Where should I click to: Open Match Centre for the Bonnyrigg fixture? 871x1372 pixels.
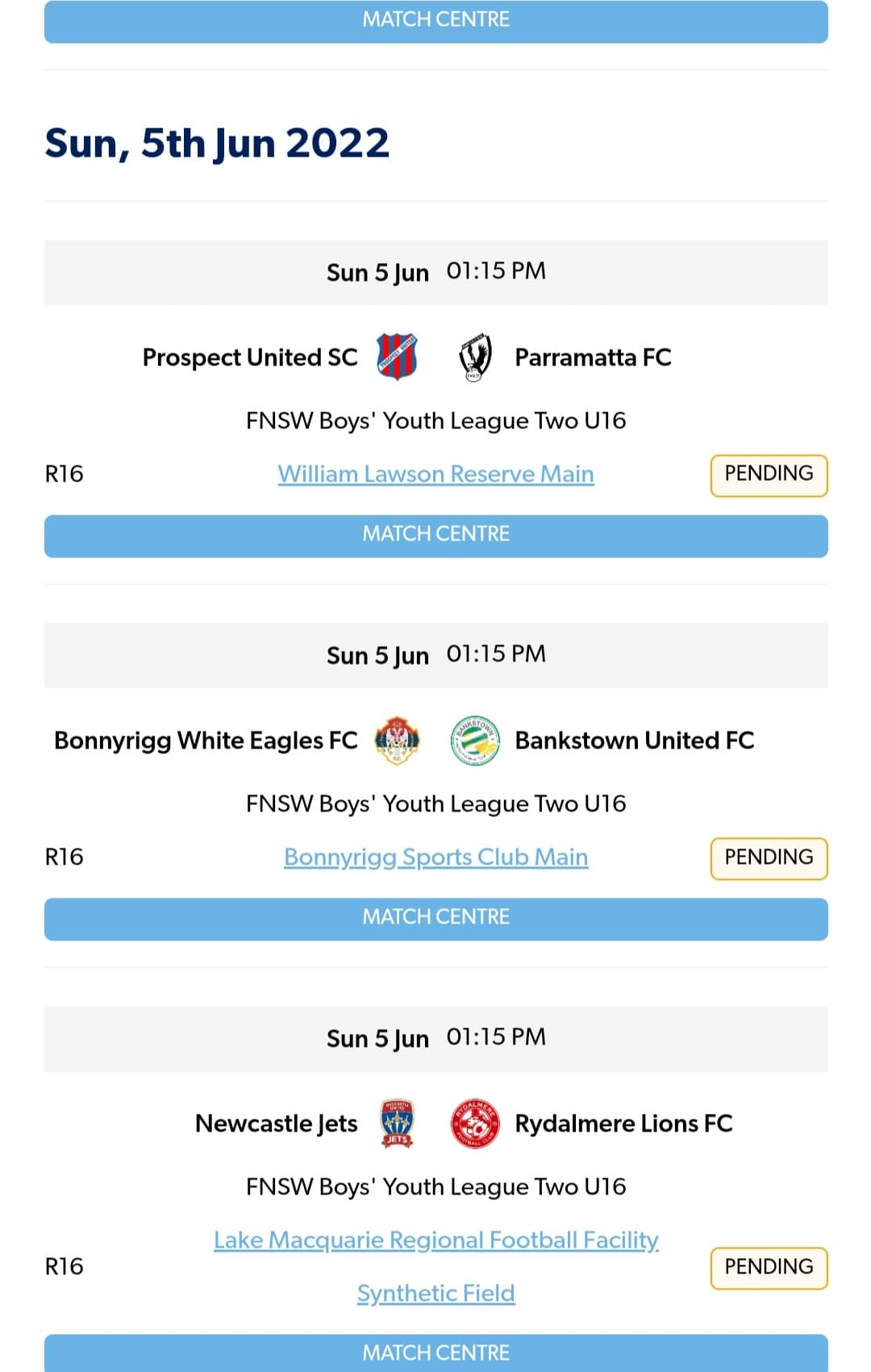435,918
